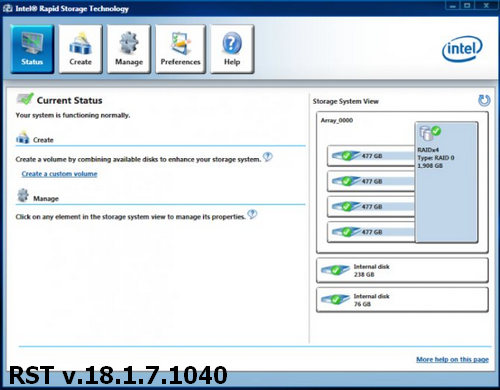Select the fourth 477 GB array disk

click(371, 232)
